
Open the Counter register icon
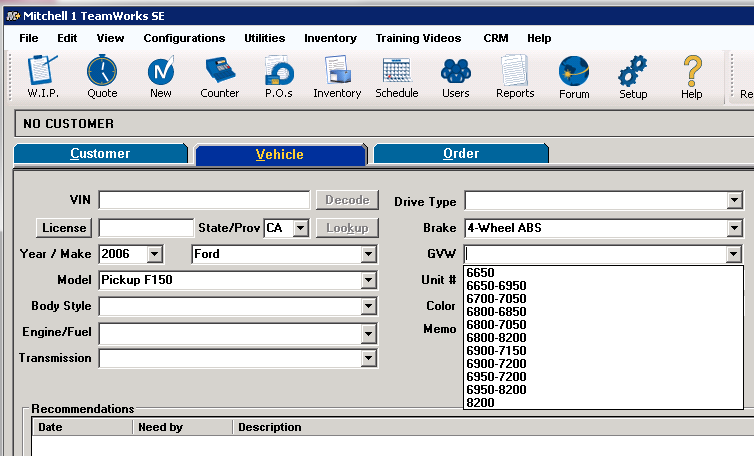(220, 76)
